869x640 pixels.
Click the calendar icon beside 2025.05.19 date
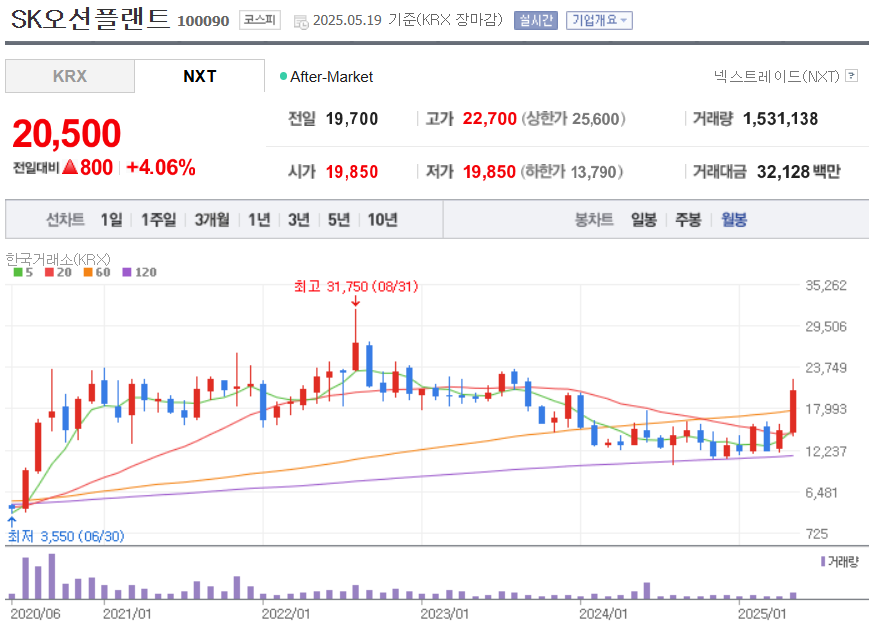pos(301,22)
